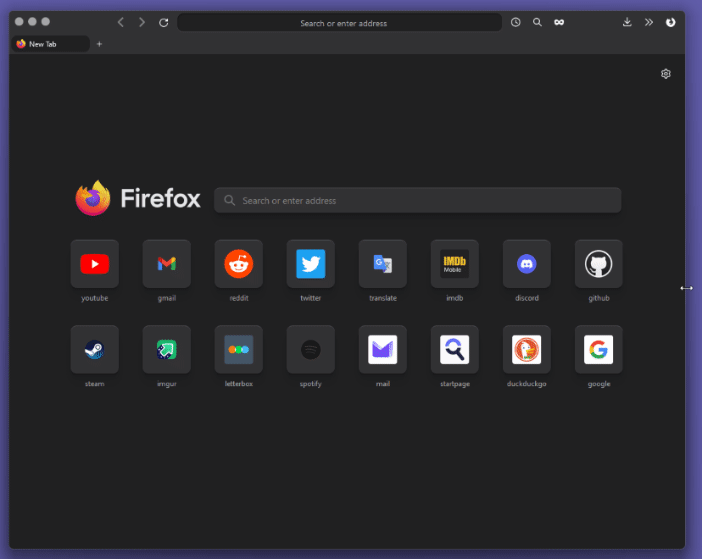Screen dimensions: 702x559
Task: Open a new tab with plus button
Action: click(99, 44)
